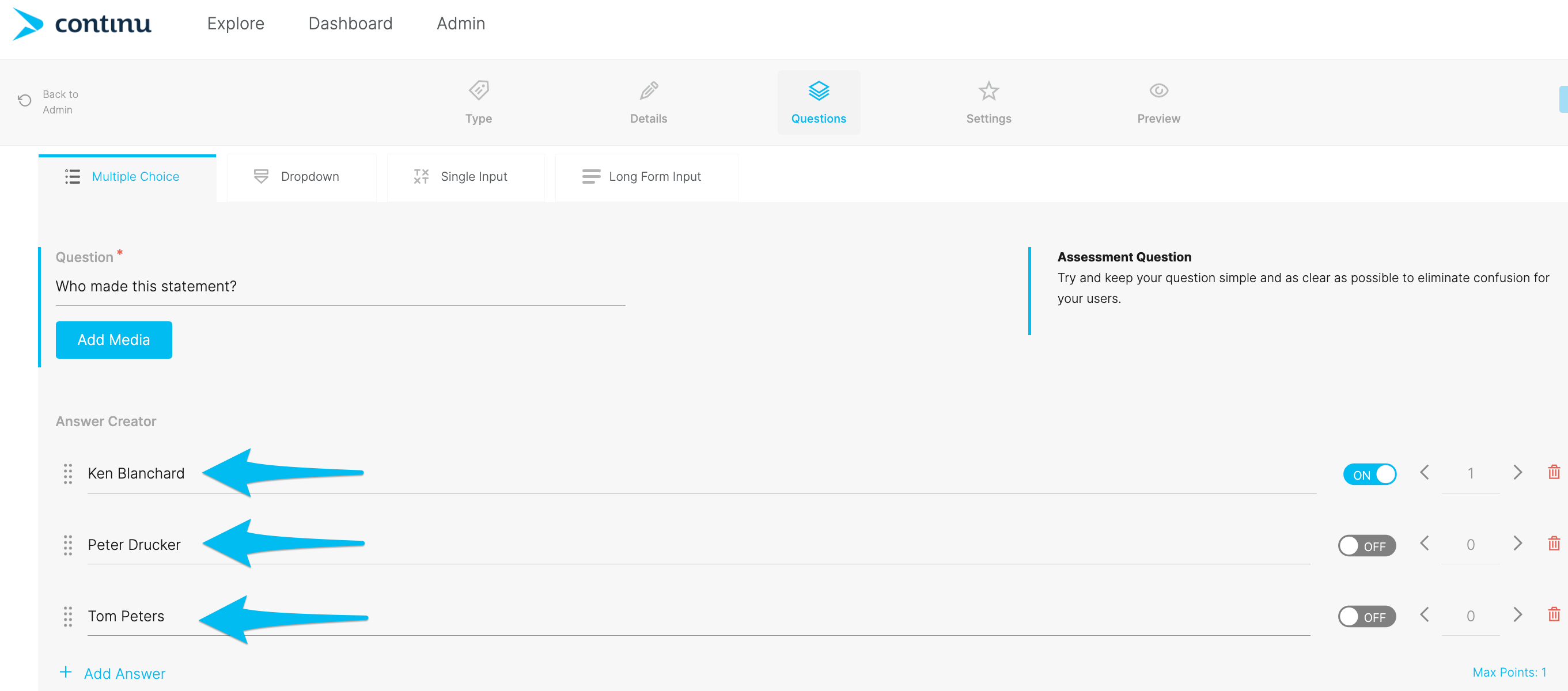Grab the Peter Drucker drag handle
This screenshot has height=691, width=1568.
coord(67,545)
